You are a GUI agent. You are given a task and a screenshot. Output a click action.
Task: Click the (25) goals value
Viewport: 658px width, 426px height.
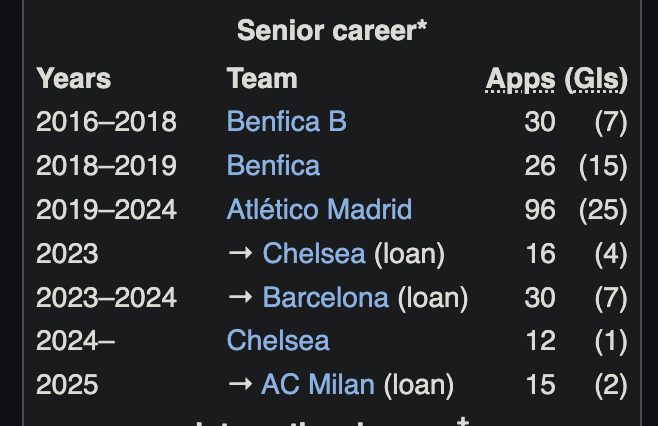603,209
